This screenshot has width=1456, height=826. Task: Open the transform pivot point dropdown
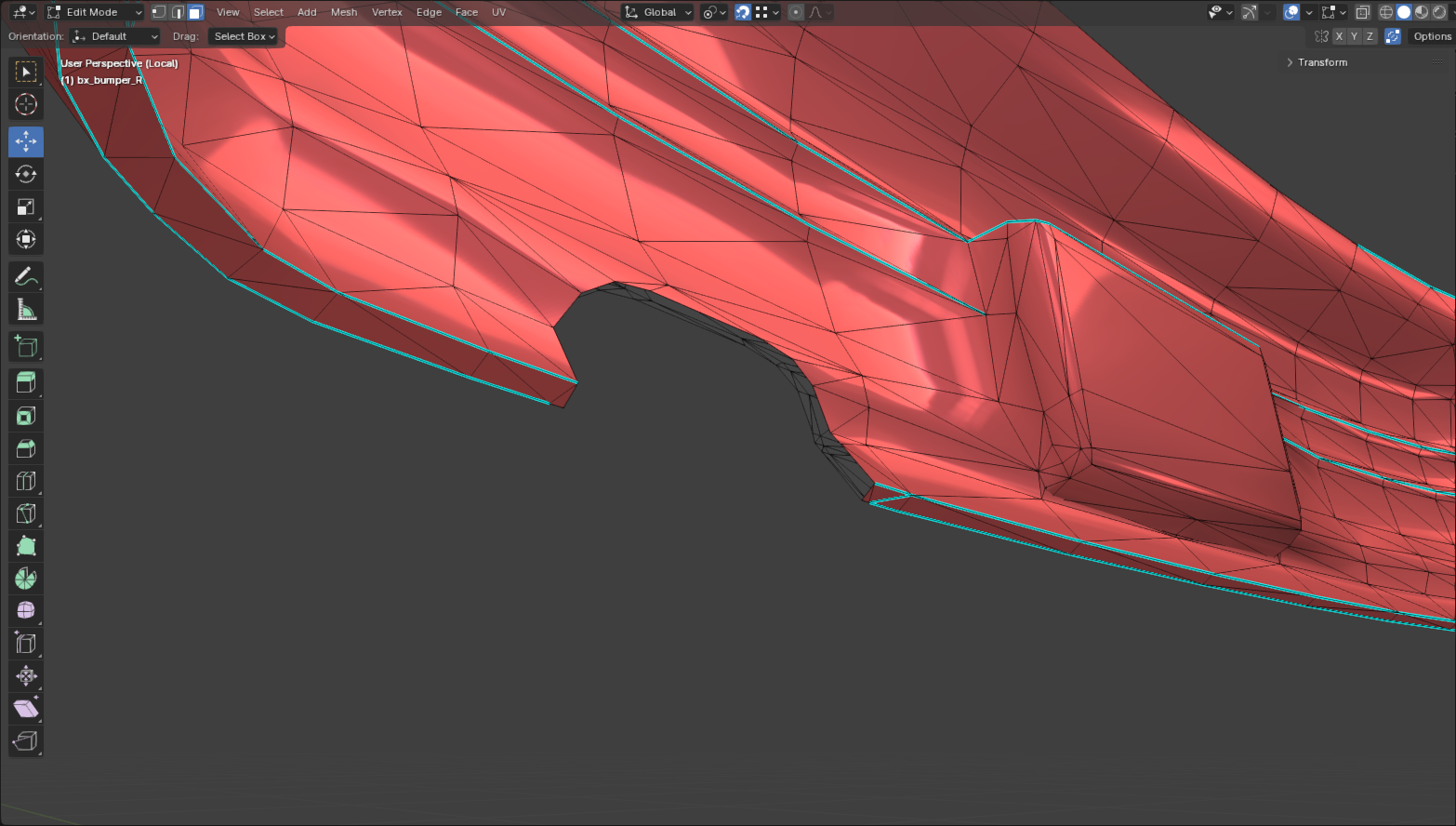tap(714, 12)
